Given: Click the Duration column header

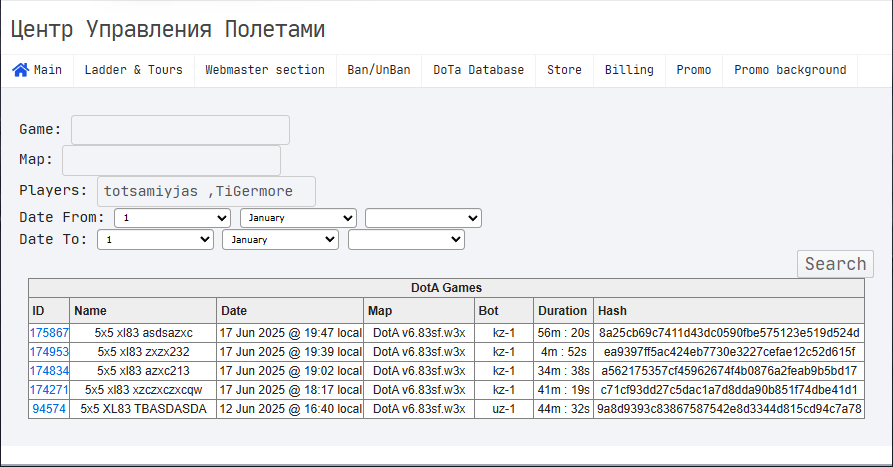Looking at the screenshot, I should (563, 311).
